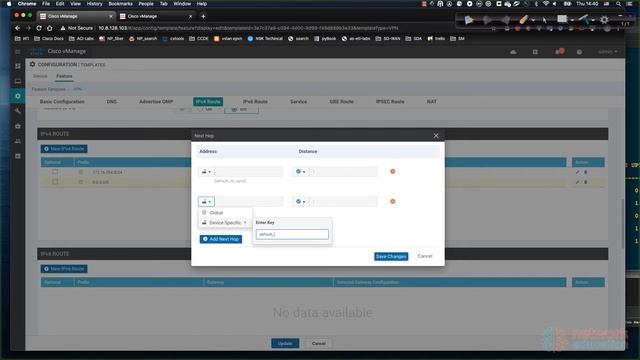
Task: Open the Monitor icon in vManage sidebar
Action: coord(18,81)
